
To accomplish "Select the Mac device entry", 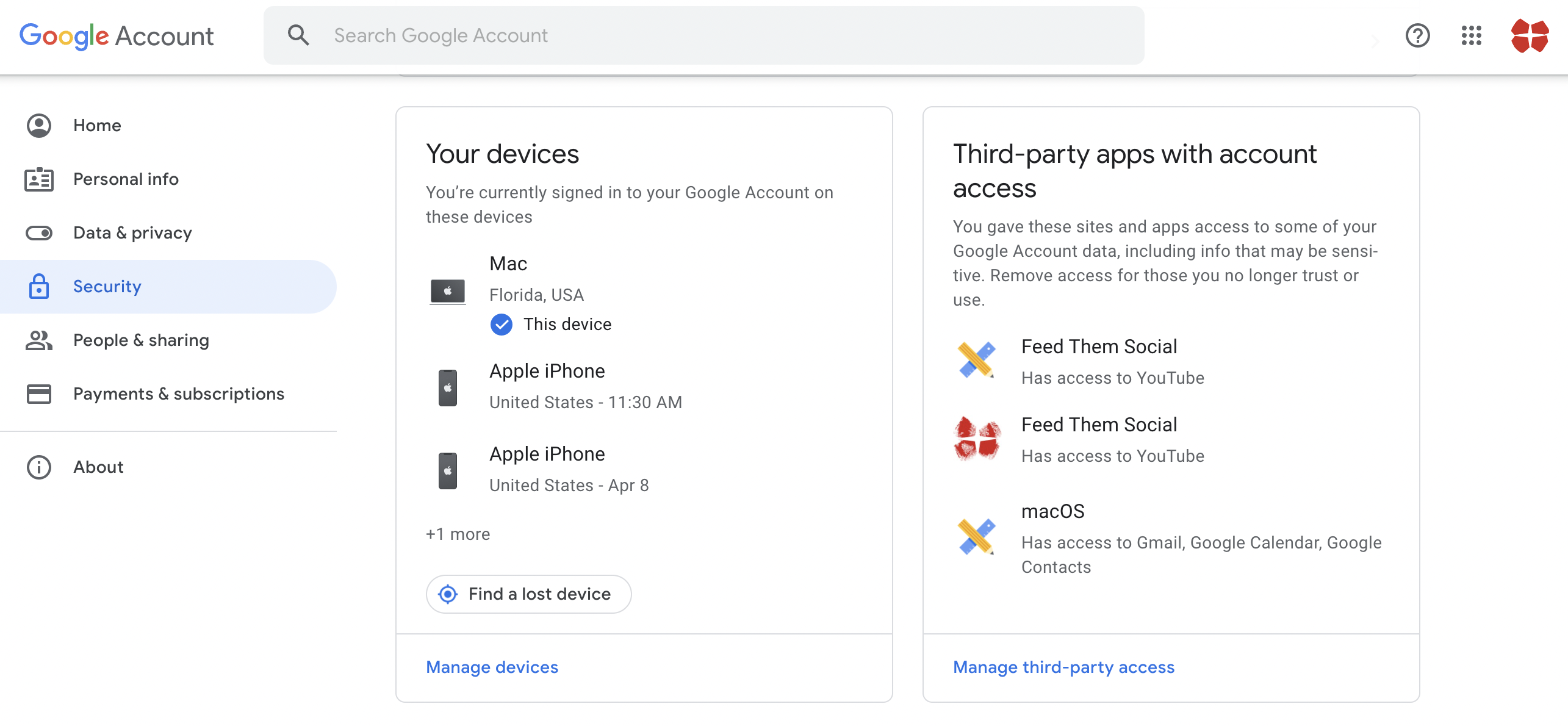I will tap(644, 294).
